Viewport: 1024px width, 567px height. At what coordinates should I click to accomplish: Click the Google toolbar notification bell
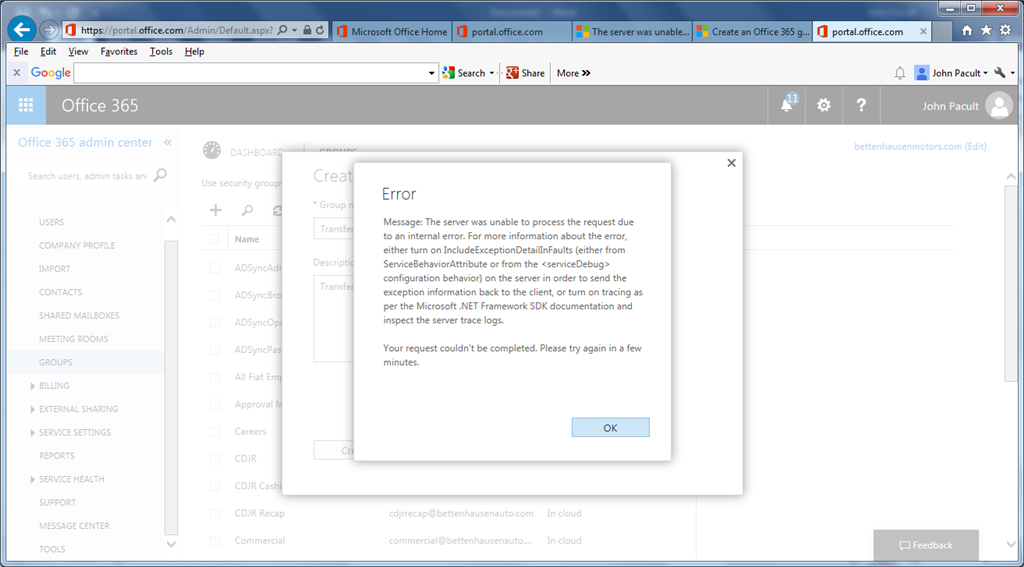[x=900, y=73]
